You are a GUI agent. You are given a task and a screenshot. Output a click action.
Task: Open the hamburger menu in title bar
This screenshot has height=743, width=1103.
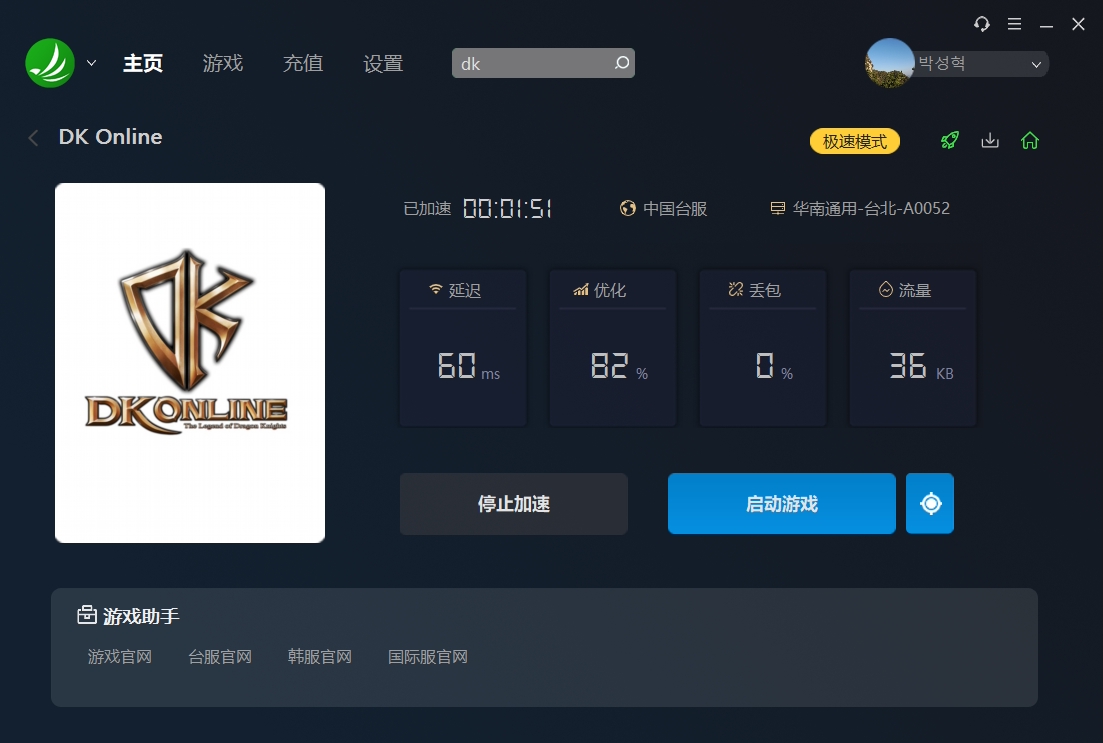click(1014, 24)
